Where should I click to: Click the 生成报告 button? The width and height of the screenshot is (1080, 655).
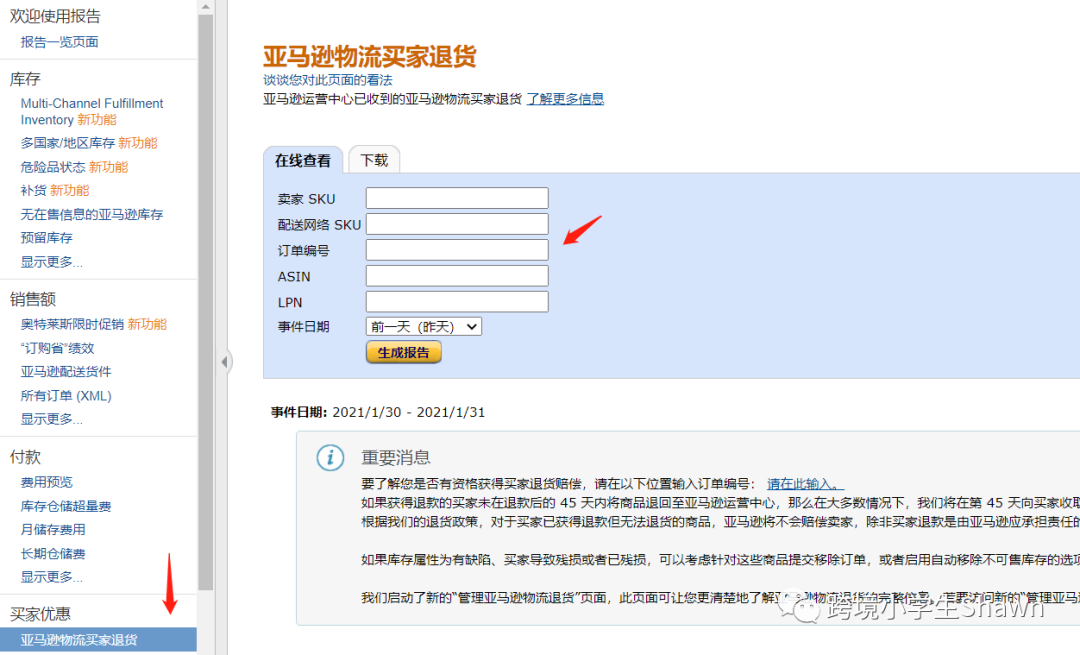coord(403,352)
